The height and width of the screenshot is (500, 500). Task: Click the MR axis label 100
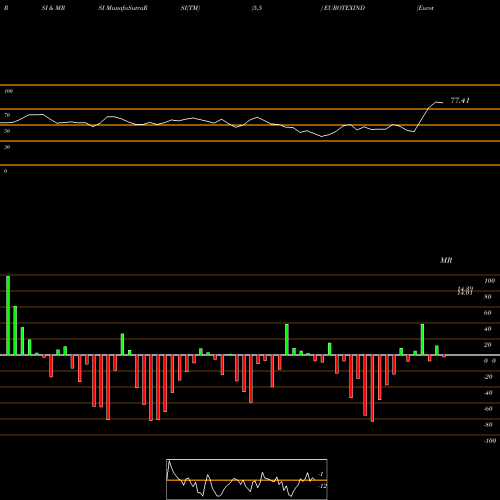489,281
